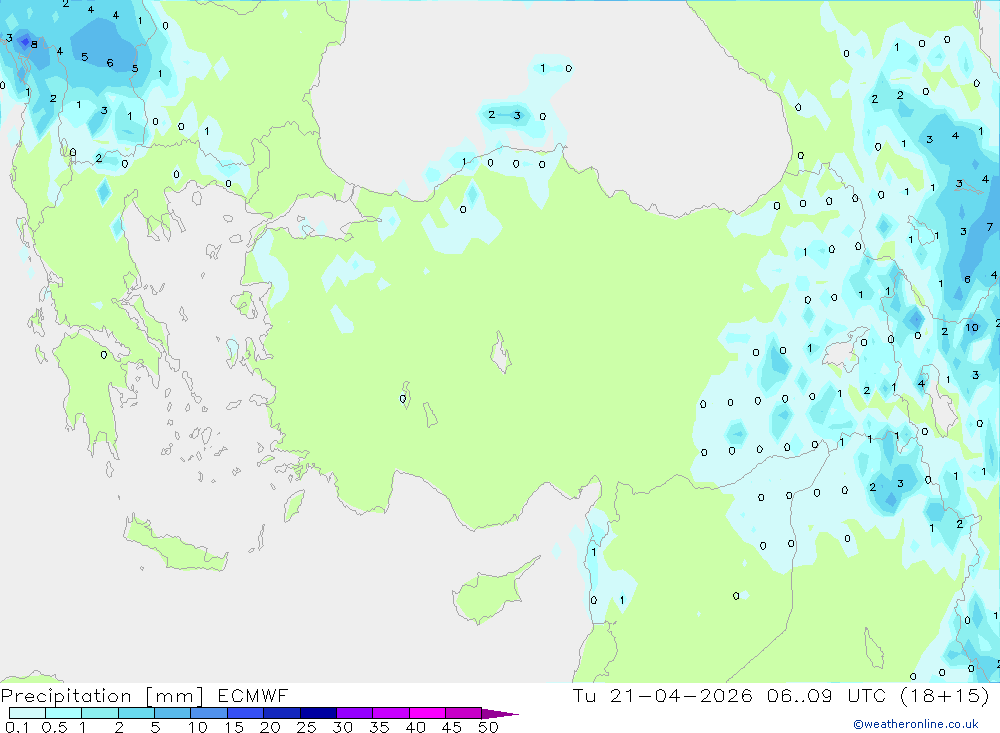Click the legend color between 2 and 5
Screen dimensions: 1000x733
click(x=136, y=713)
